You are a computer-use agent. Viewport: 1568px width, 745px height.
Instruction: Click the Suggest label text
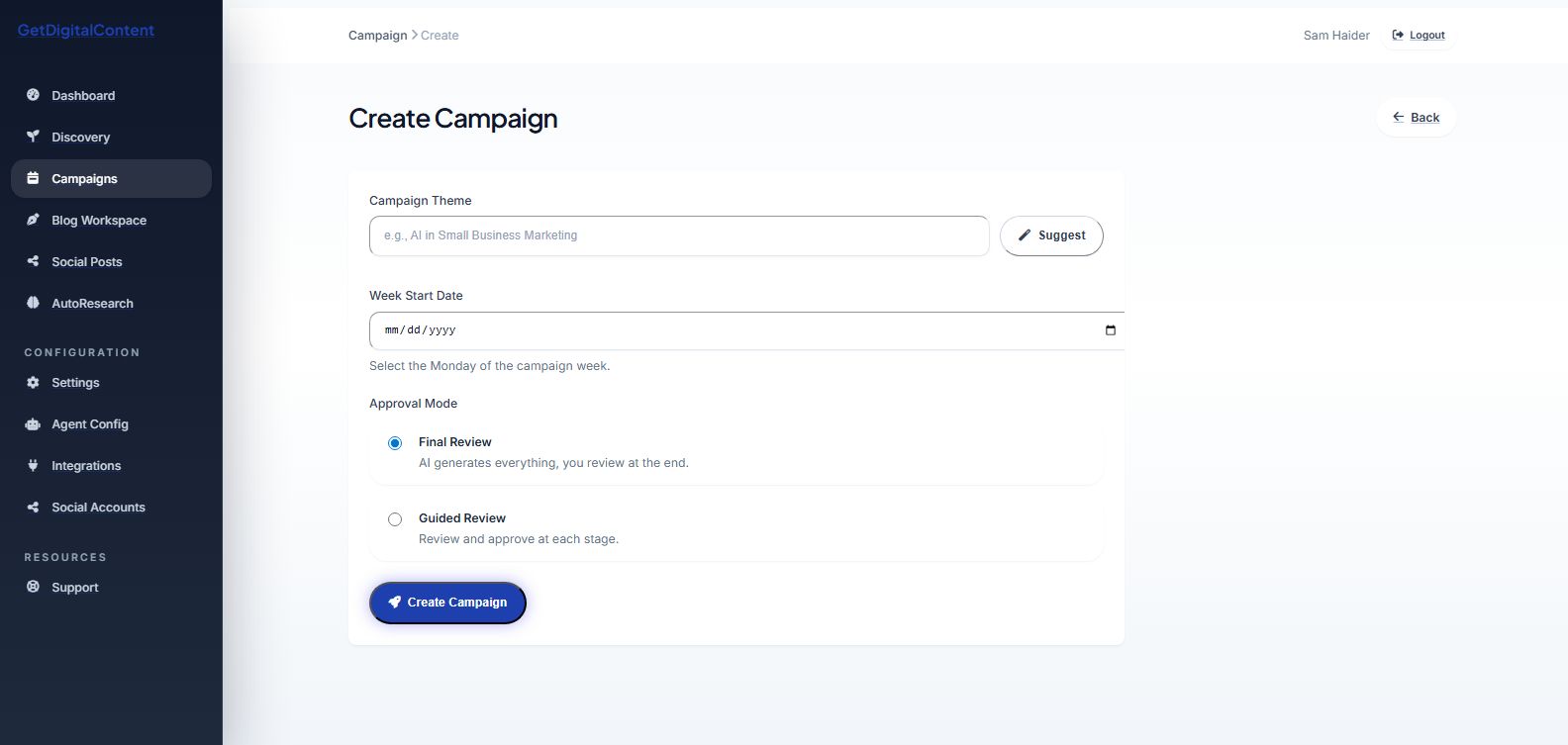point(1062,235)
